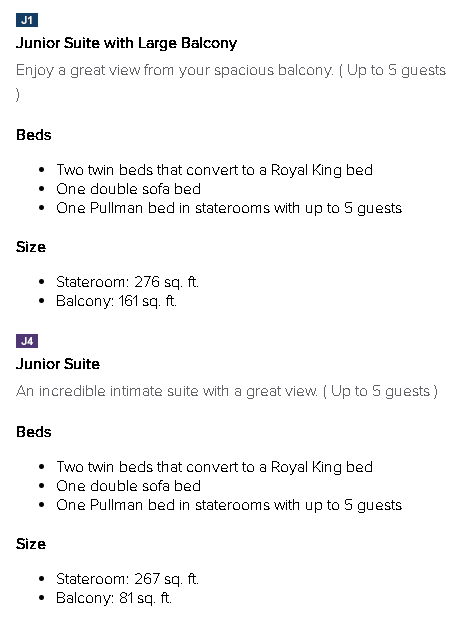Click Balcony: 81 sq. ft. item
The width and height of the screenshot is (461, 618).
point(114,598)
